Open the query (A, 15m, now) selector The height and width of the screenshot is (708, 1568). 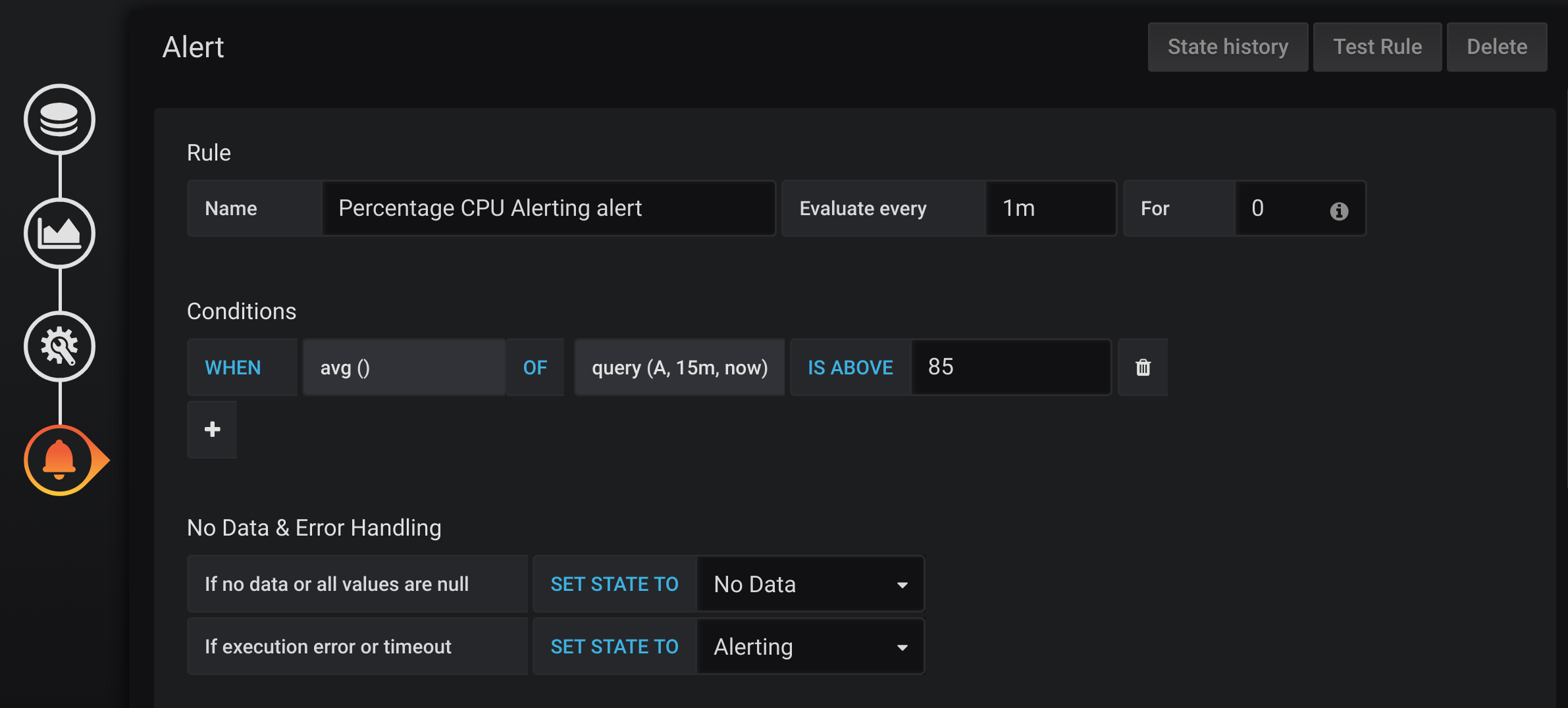click(x=679, y=367)
